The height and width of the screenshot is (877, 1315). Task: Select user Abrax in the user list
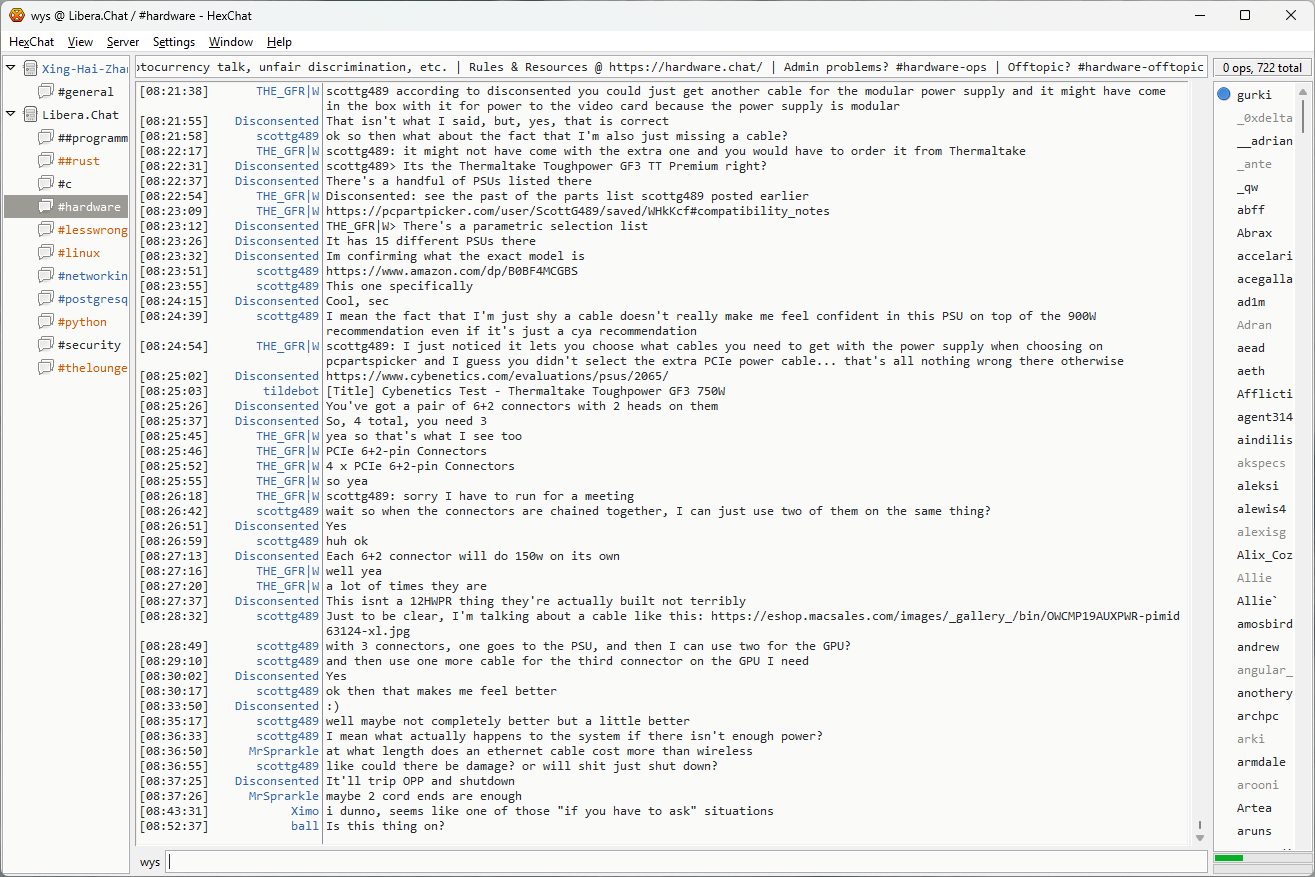click(1254, 233)
